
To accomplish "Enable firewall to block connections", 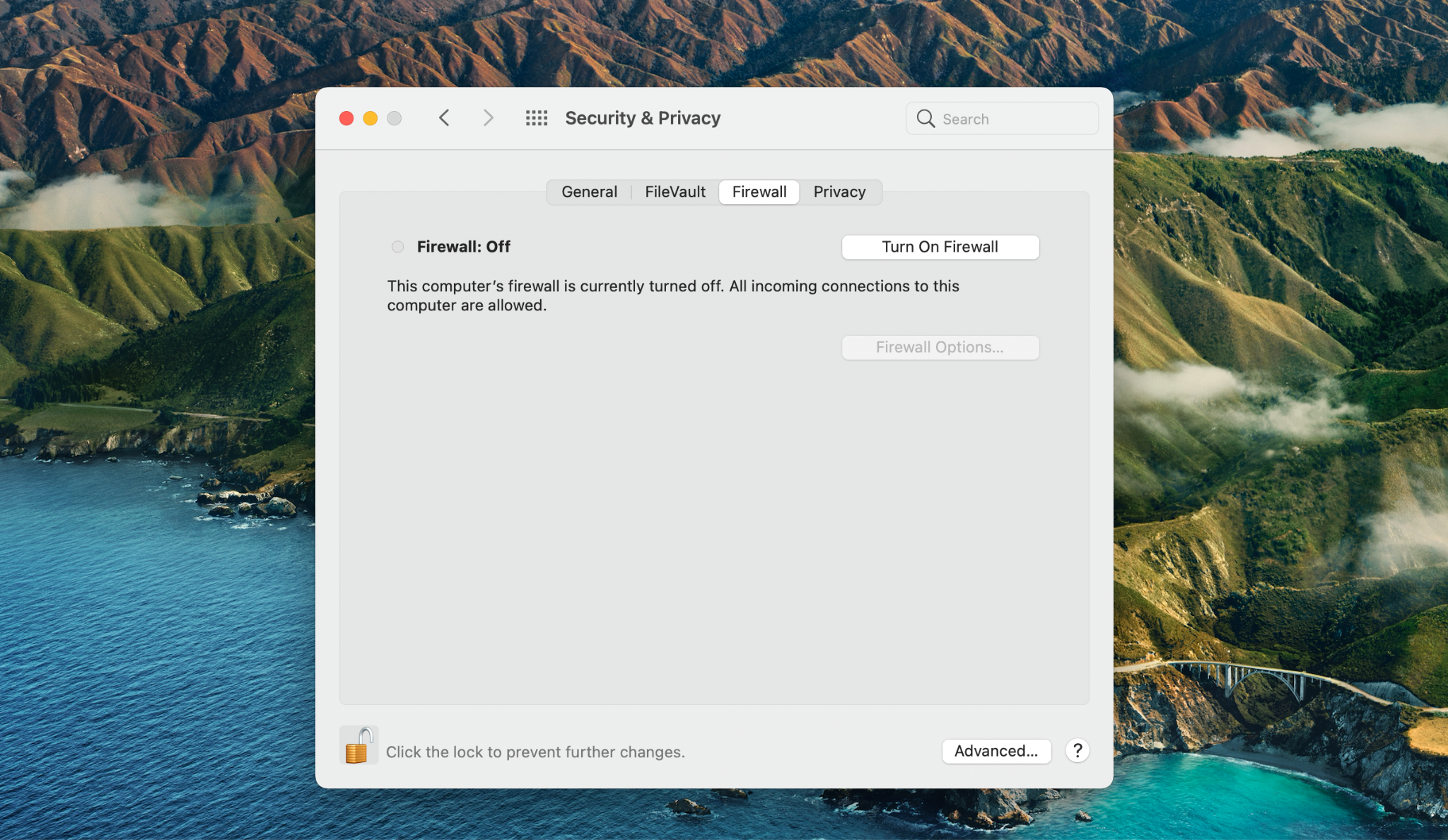I will pos(939,246).
